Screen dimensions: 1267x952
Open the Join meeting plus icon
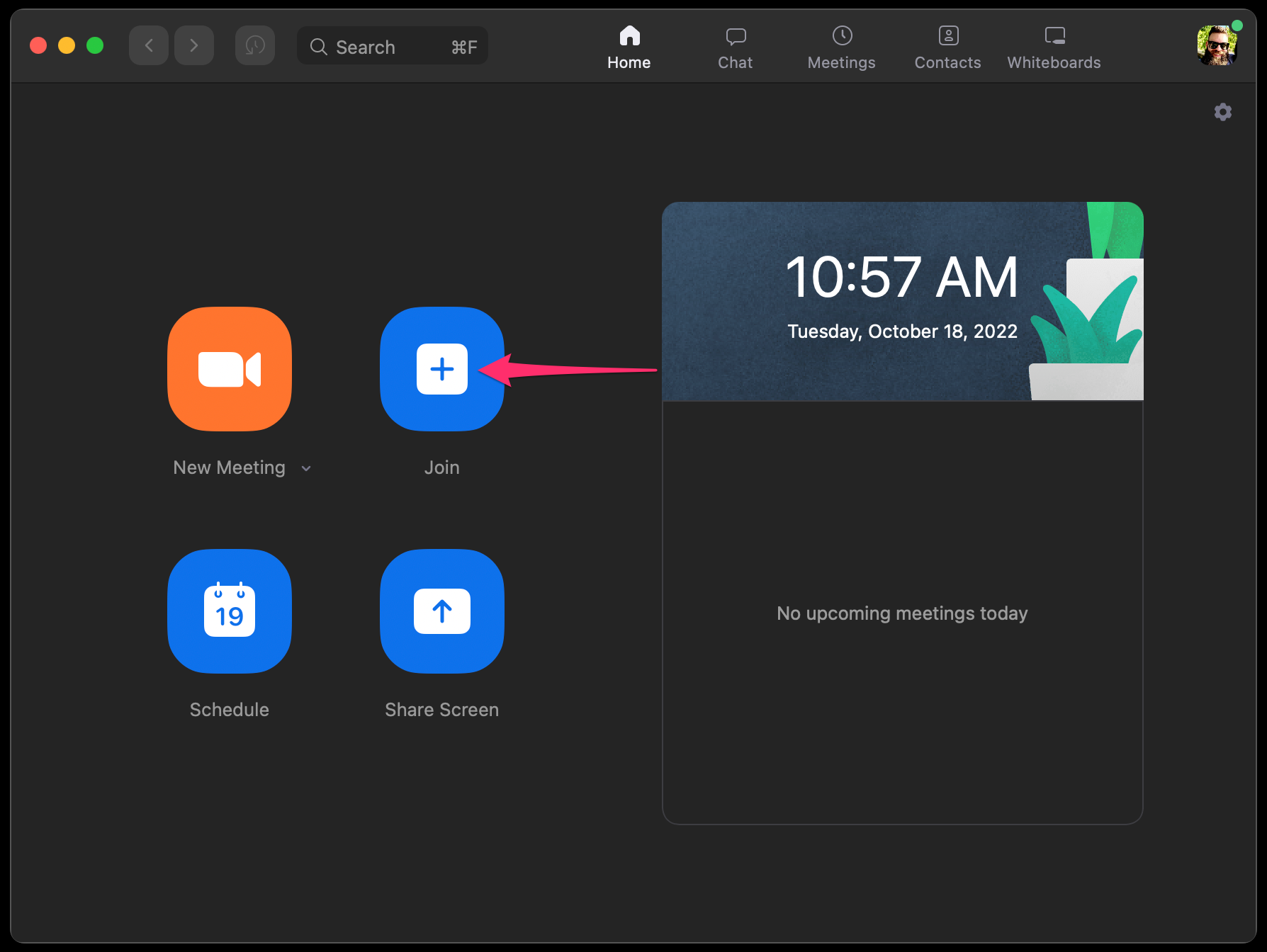coord(442,369)
